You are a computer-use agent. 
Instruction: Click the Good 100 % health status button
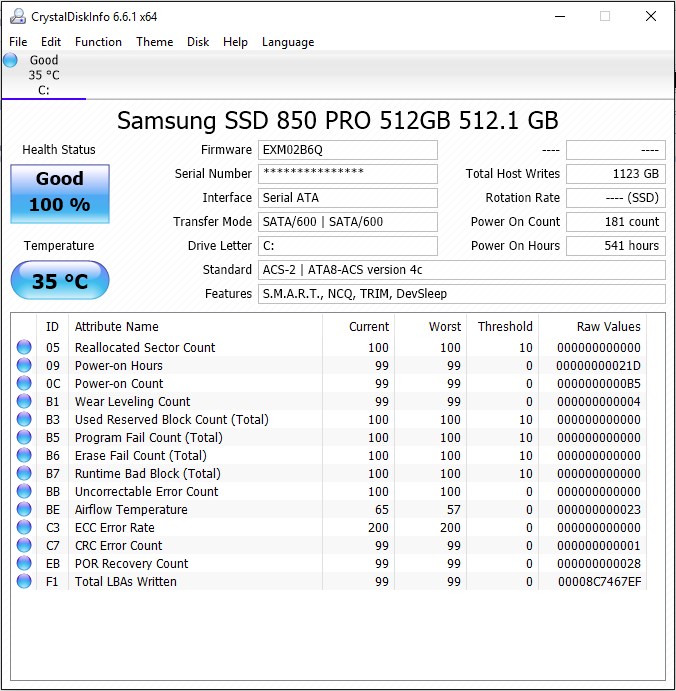tap(60, 194)
